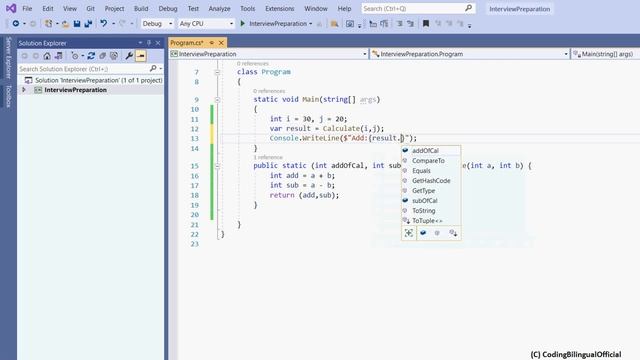Open the Toolbox side tab
640x360 pixels.
(8, 96)
